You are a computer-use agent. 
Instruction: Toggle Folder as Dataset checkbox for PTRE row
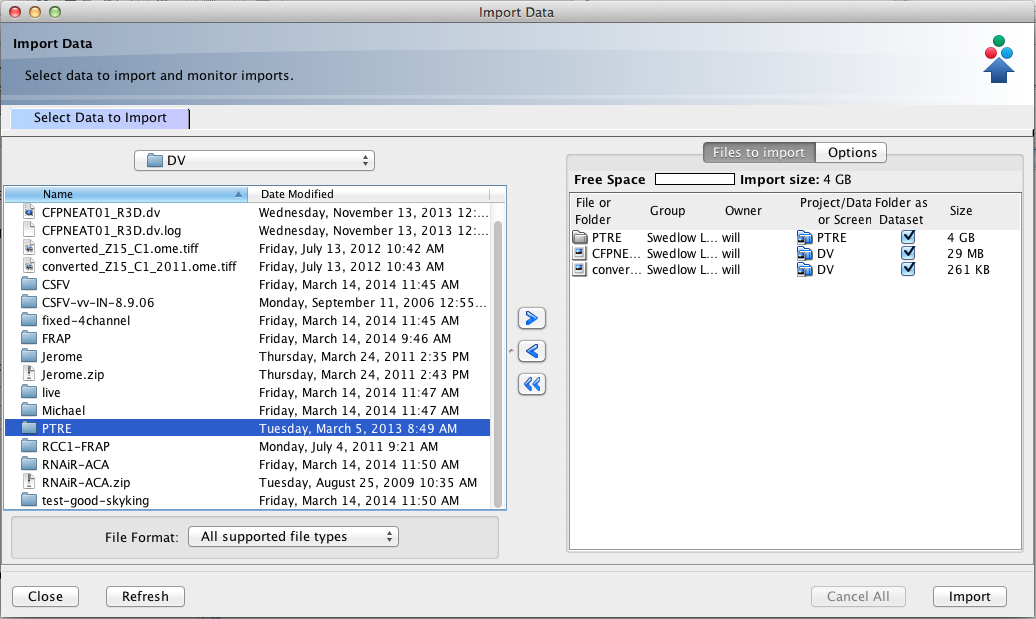point(908,238)
